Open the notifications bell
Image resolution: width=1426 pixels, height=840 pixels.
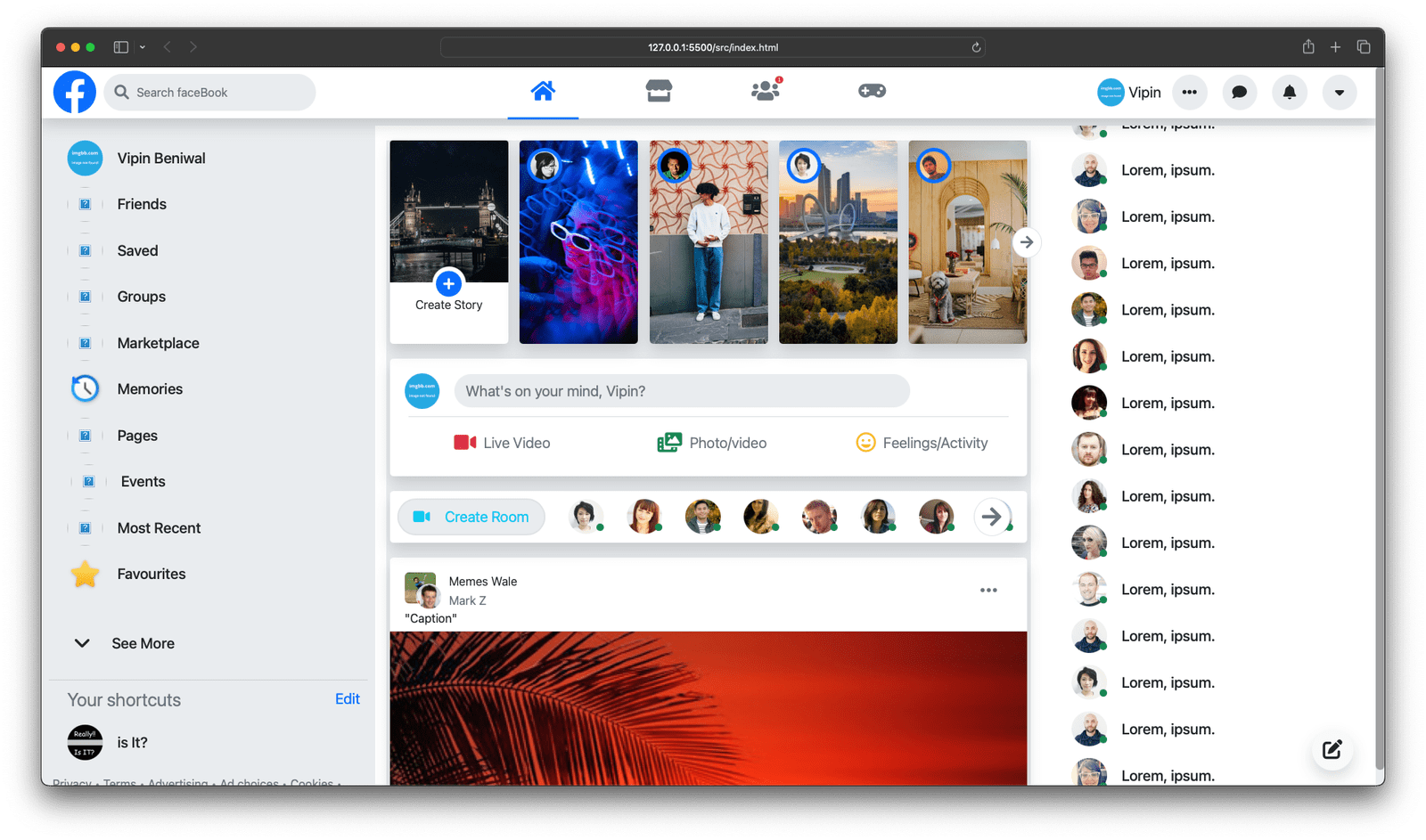tap(1289, 92)
